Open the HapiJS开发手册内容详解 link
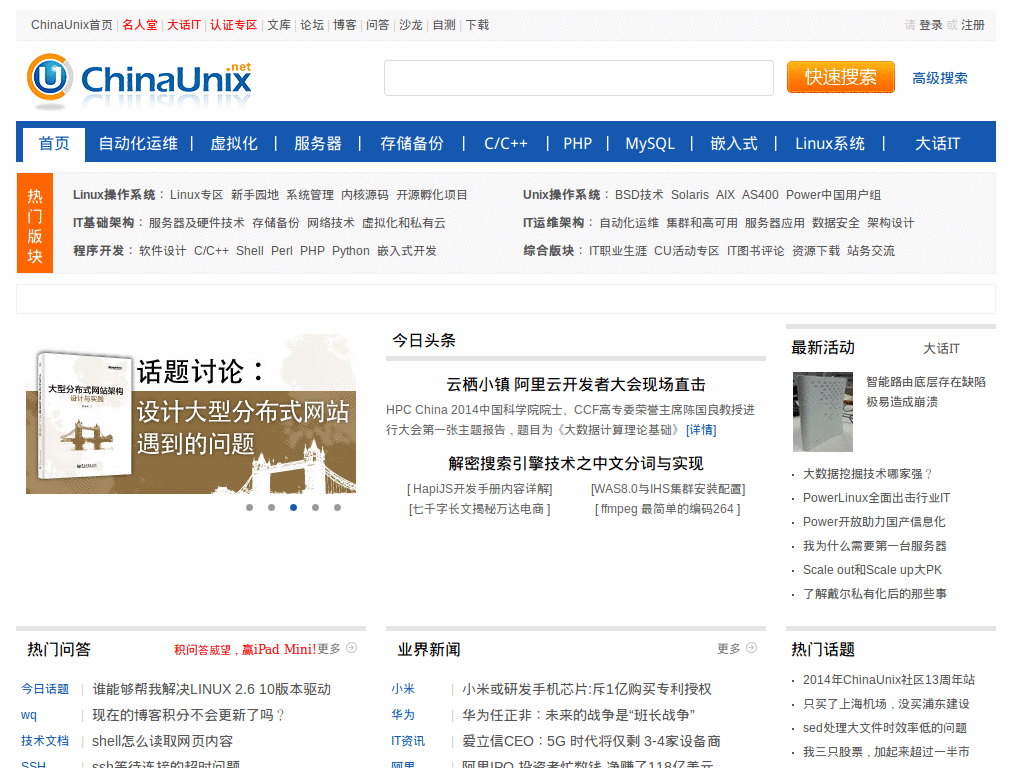Screen dimensions: 1024x768 coord(480,489)
